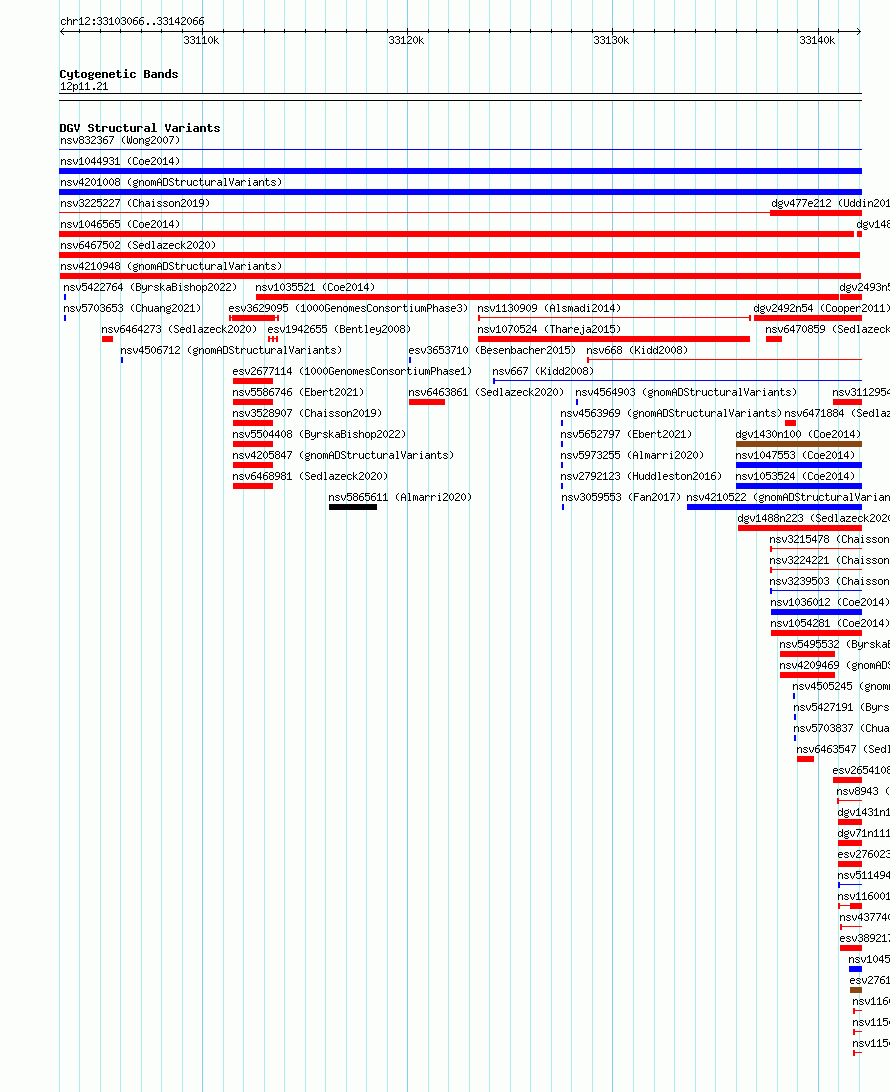Select nsv4564903 (gnomADStructuralVariants) label

click(686, 392)
